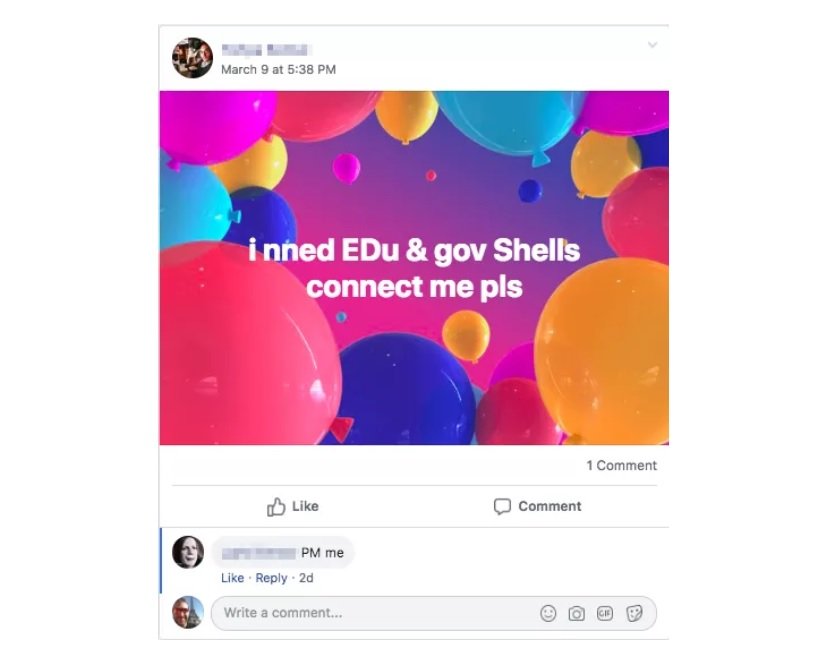The image size is (835, 670).
Task: Click the post author's profile picture
Action: point(192,58)
